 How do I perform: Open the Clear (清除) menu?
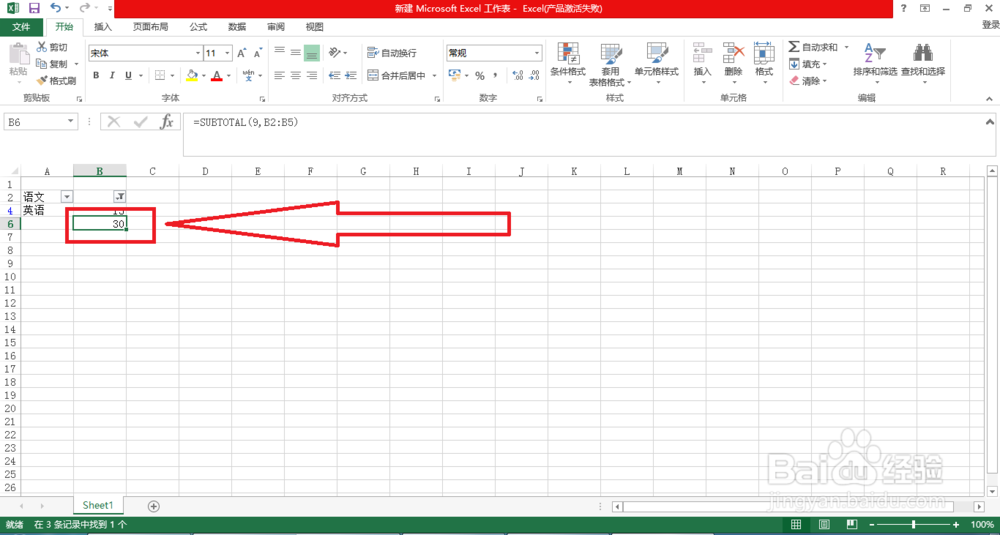point(808,81)
